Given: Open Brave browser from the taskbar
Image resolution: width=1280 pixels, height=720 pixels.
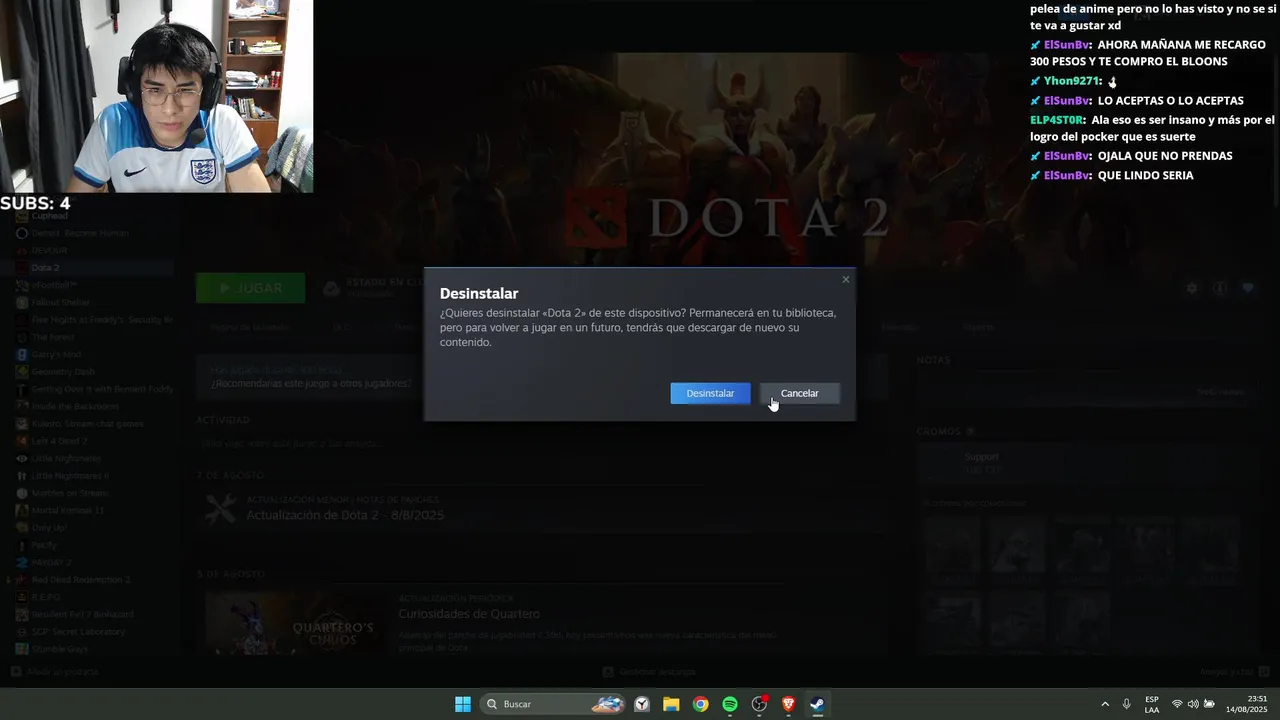Looking at the screenshot, I should coord(788,704).
